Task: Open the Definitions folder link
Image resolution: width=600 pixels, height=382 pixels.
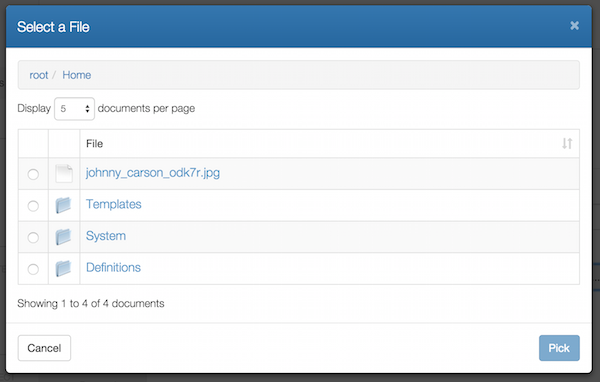Action: 113,267
